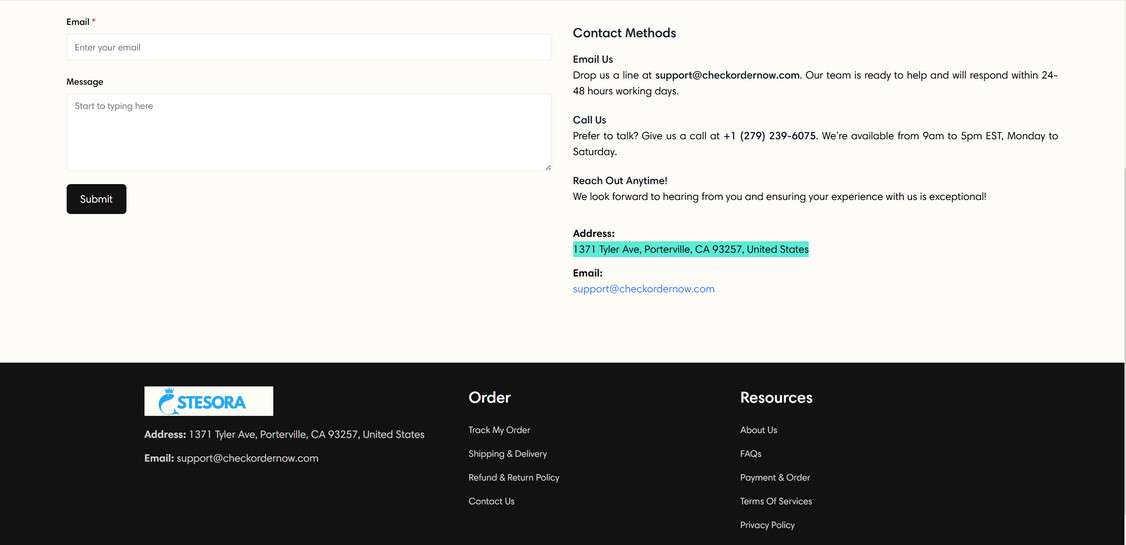Click the support email in the footer

tap(247, 458)
